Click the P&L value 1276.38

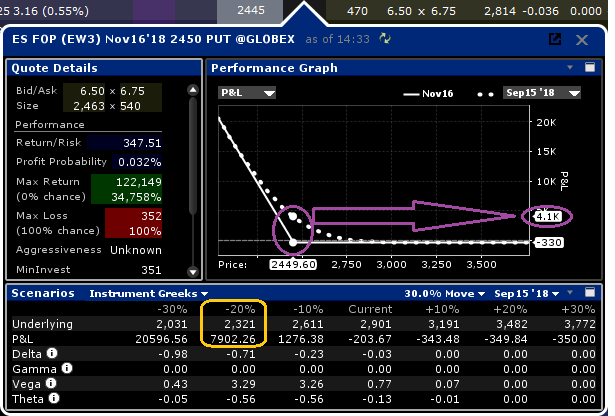301,339
